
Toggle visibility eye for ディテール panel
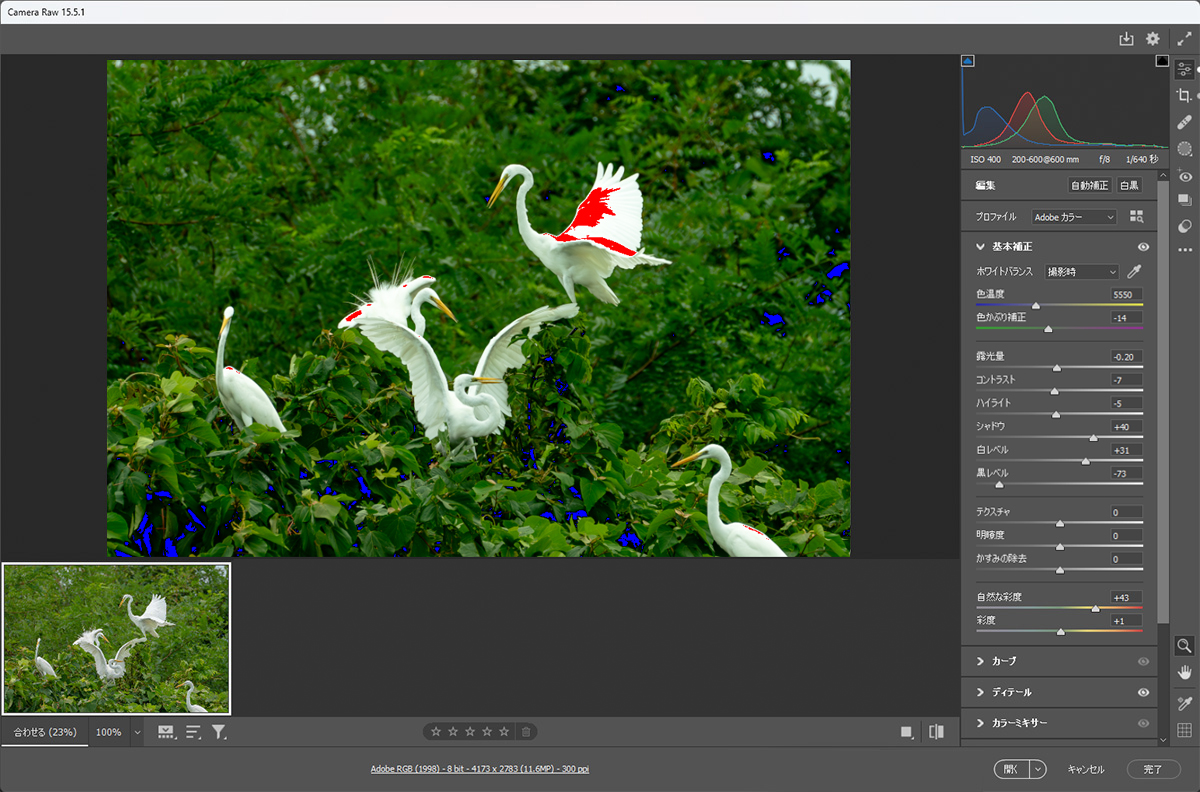point(1143,692)
